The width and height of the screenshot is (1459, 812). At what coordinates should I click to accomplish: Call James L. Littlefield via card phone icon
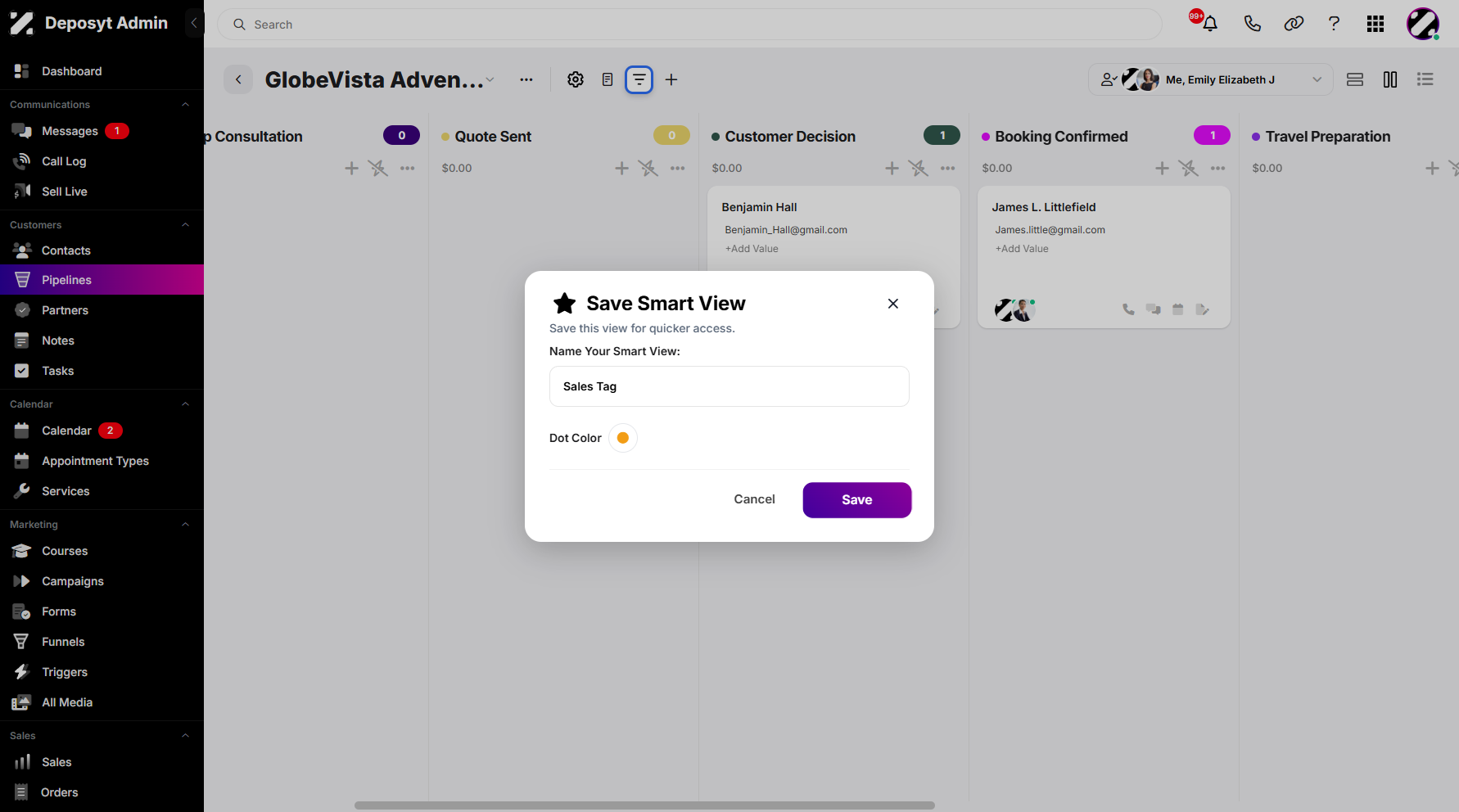(1128, 309)
